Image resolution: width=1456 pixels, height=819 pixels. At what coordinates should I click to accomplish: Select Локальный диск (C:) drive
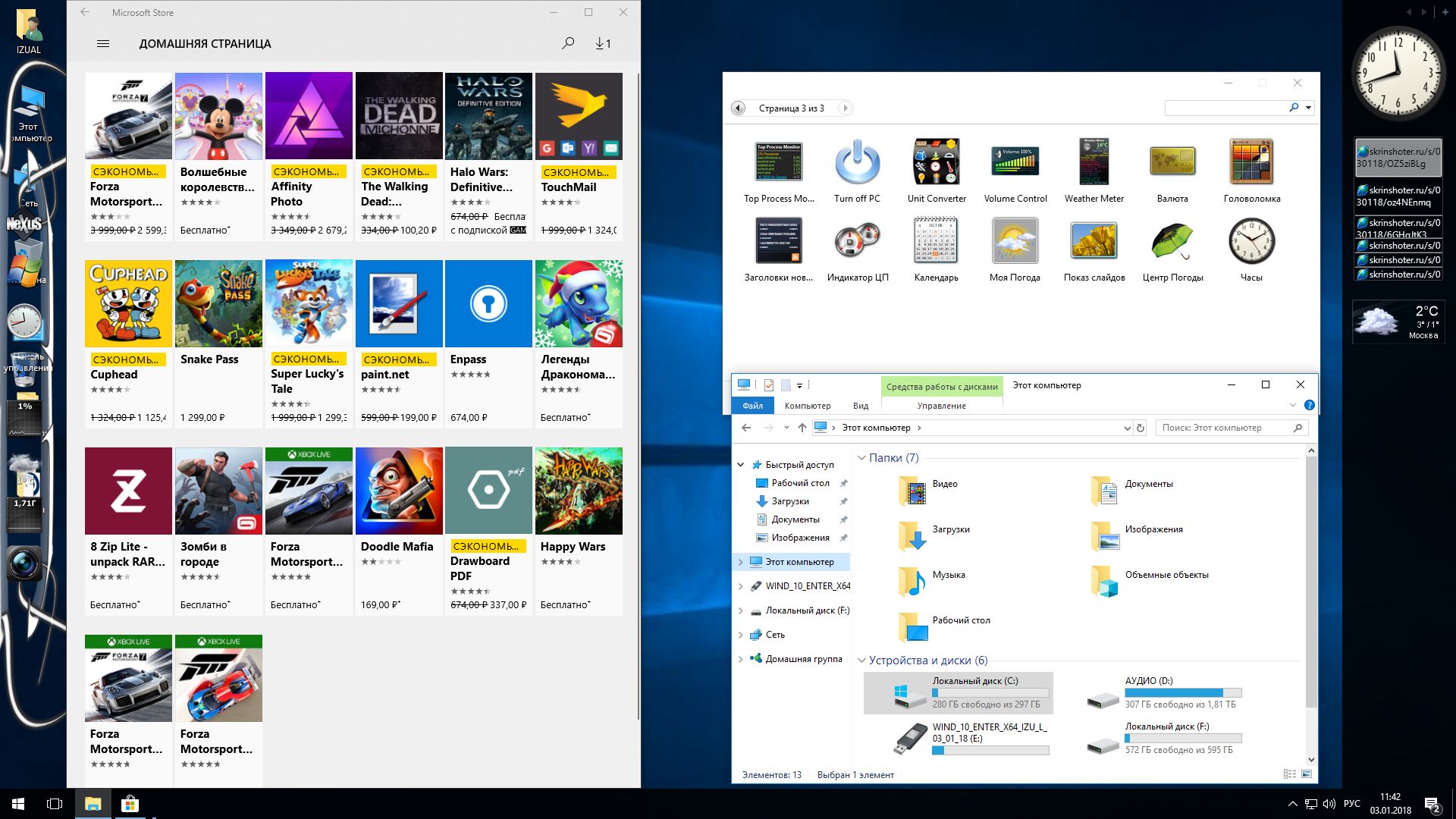pyautogui.click(x=959, y=692)
